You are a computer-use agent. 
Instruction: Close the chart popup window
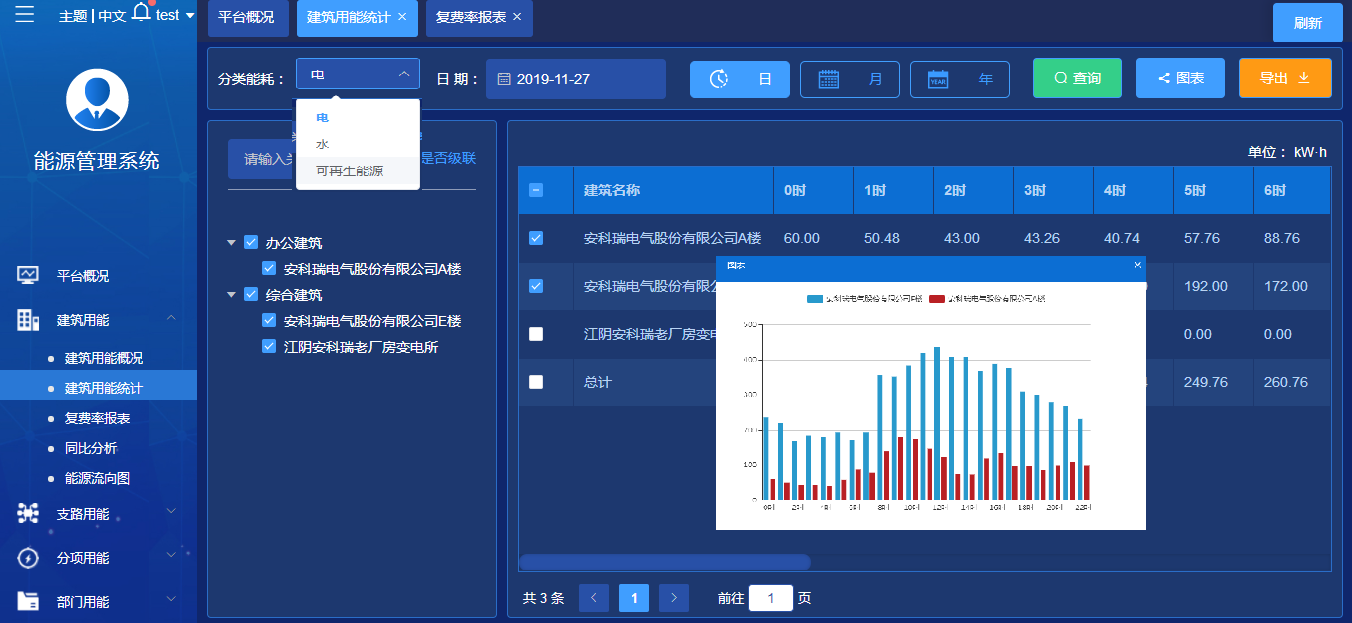coord(1137,265)
